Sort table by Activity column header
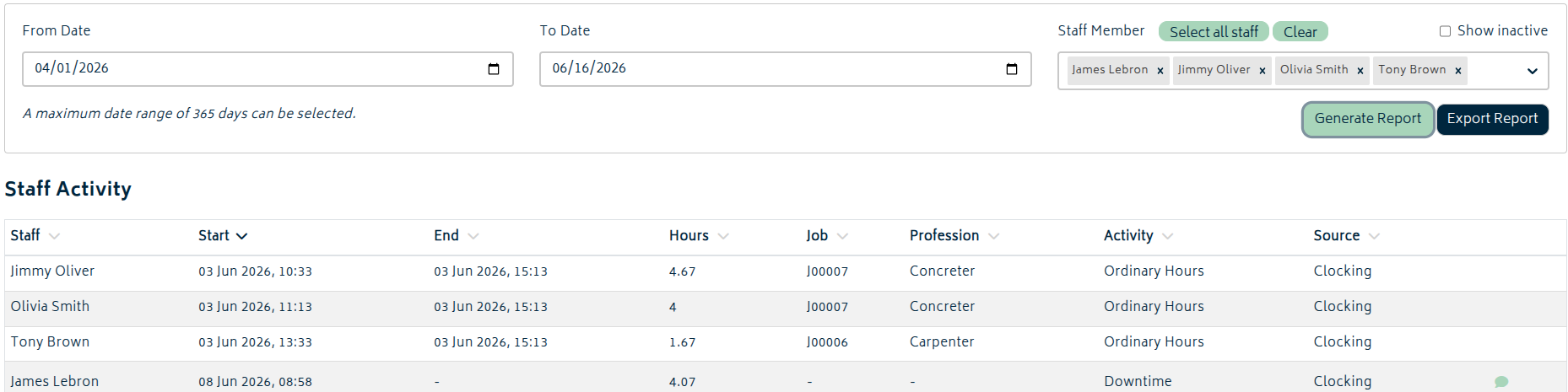 click(1128, 236)
